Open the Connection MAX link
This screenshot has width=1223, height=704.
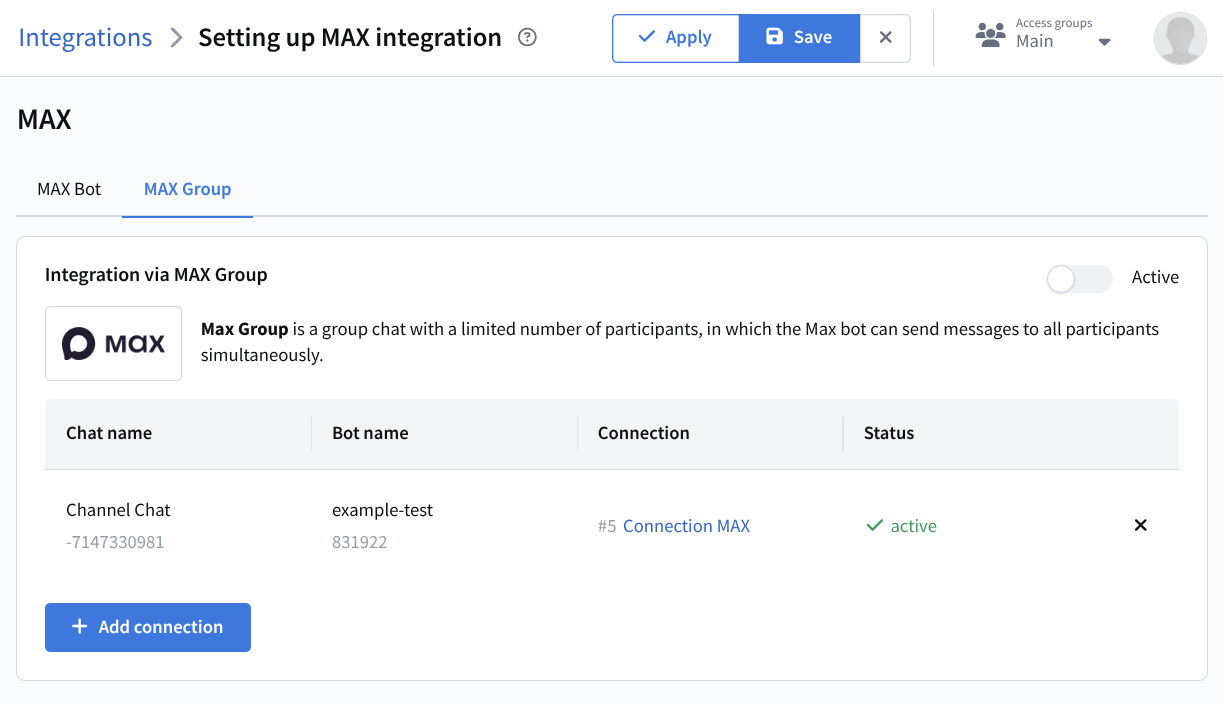(x=686, y=526)
